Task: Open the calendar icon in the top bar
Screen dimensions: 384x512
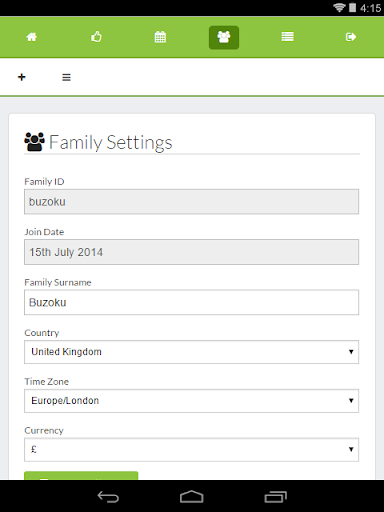Action: click(x=160, y=37)
